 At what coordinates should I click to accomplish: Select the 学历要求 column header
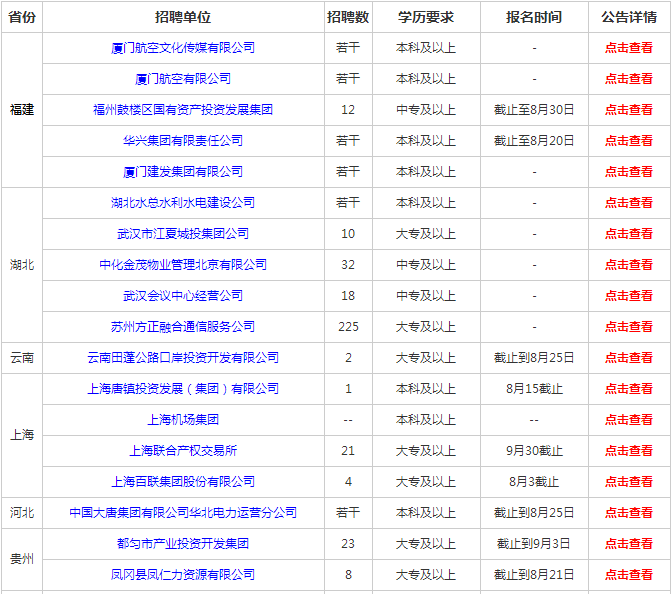pos(426,17)
